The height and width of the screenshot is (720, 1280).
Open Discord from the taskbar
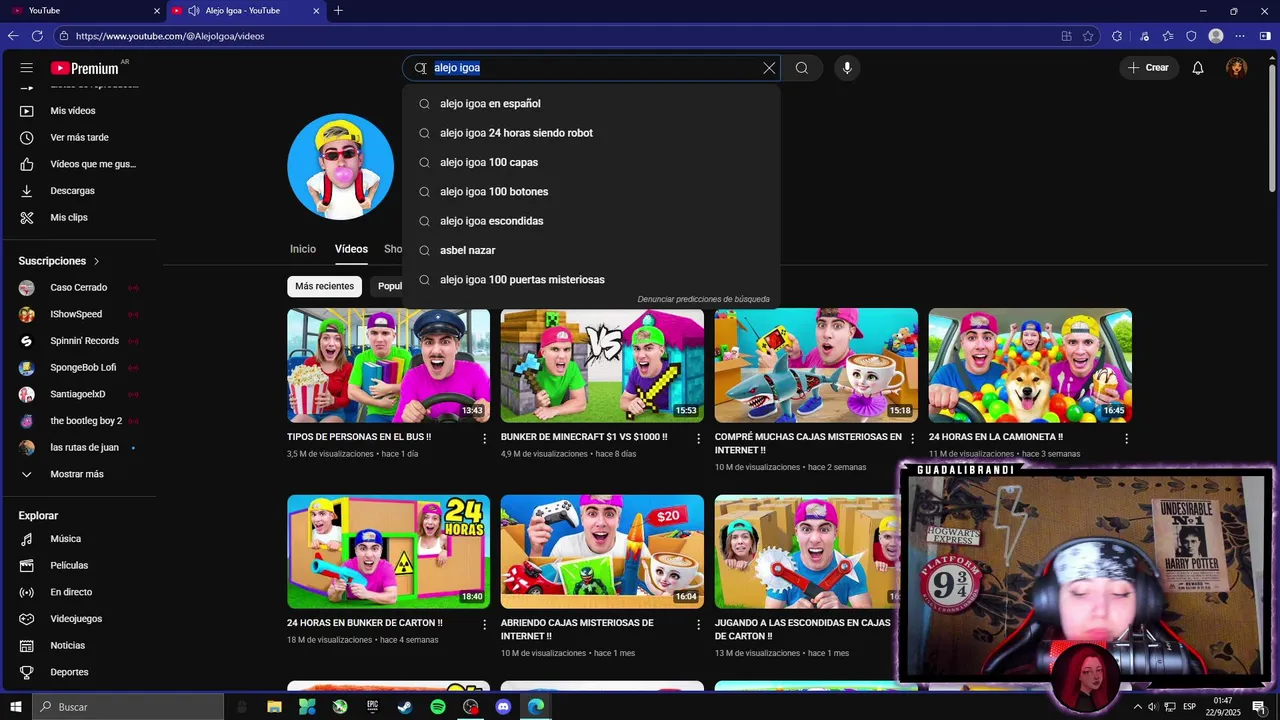[503, 707]
